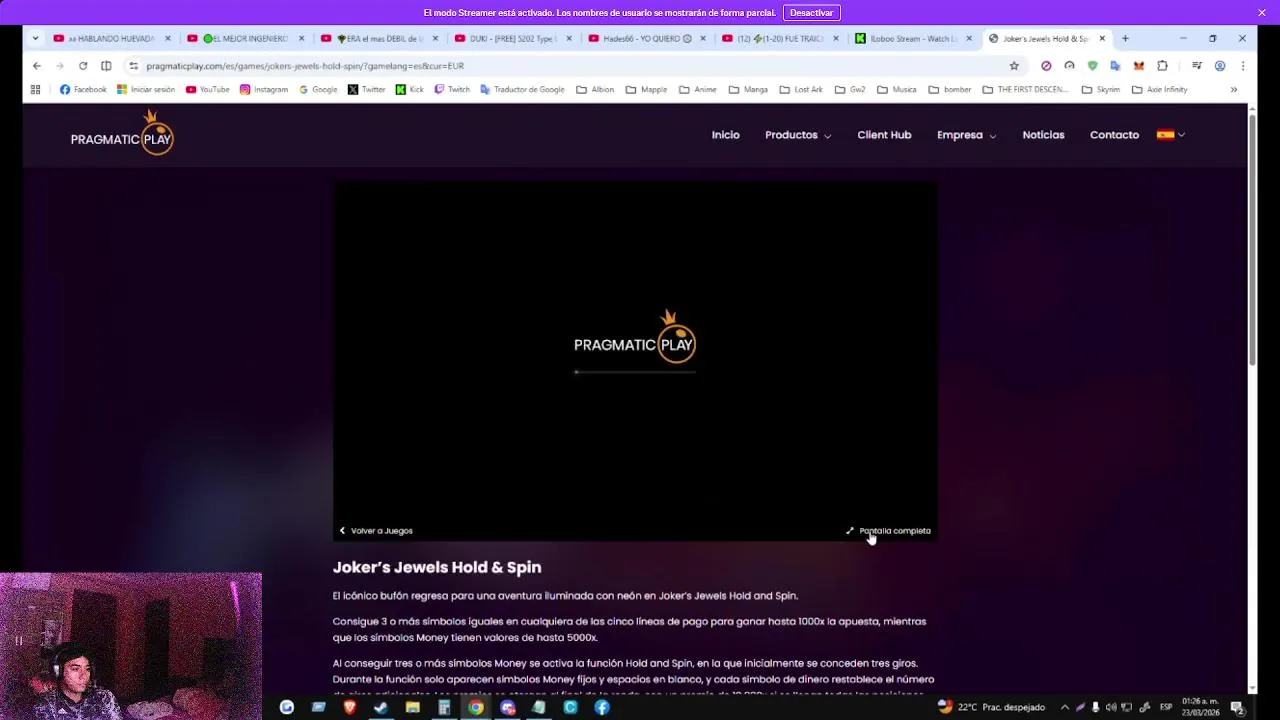
Task: Click the webcam overlay thumbnail
Action: click(131, 646)
